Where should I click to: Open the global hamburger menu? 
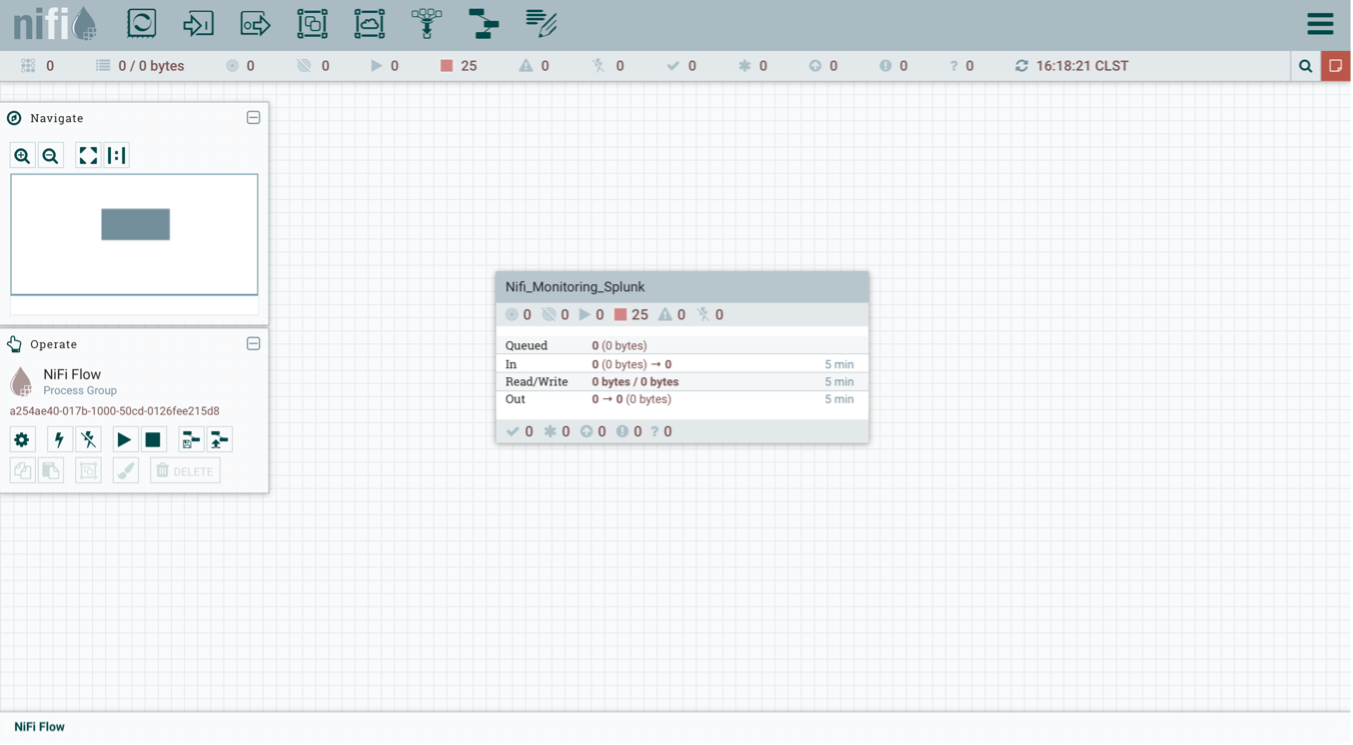1320,25
